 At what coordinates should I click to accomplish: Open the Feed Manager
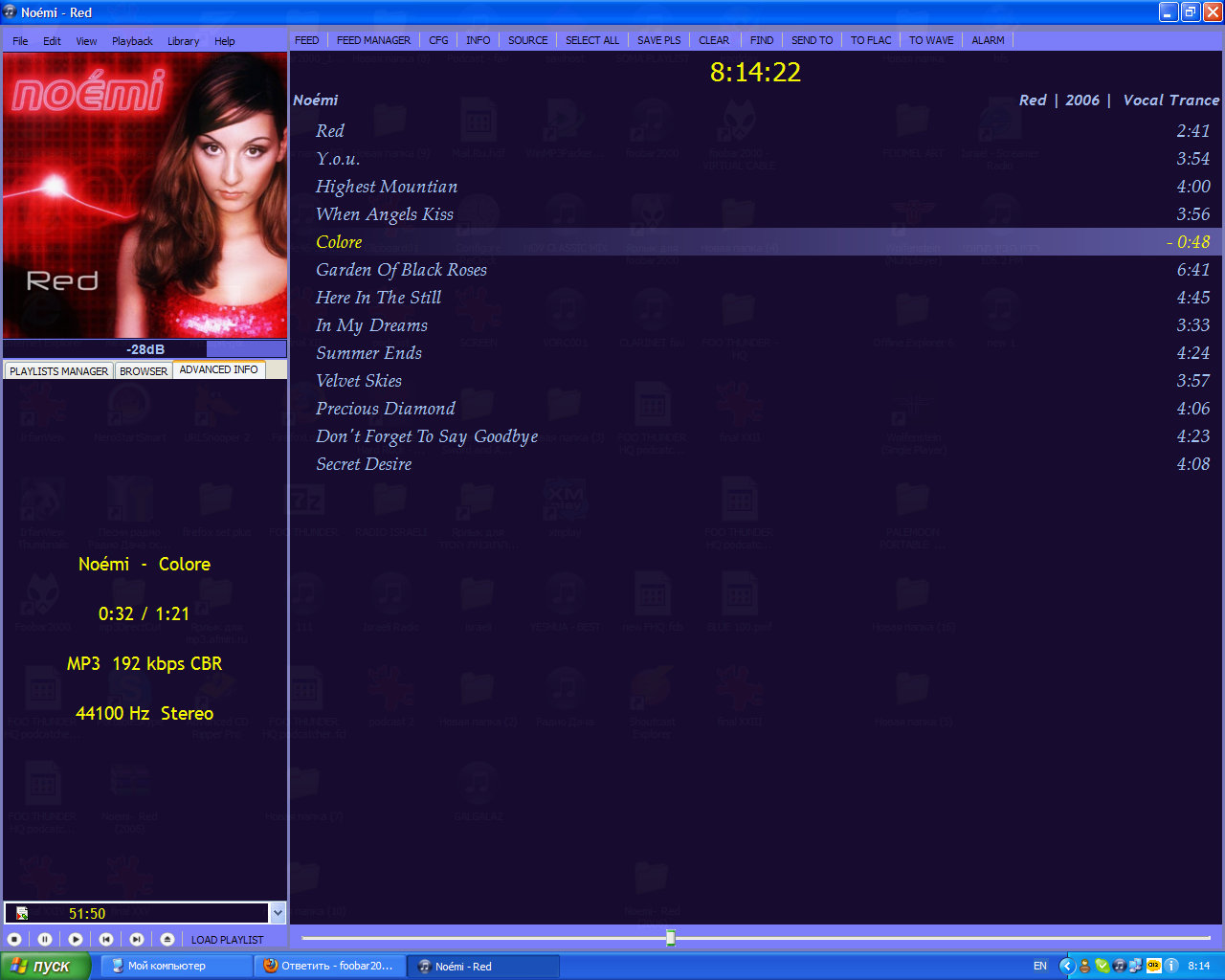(373, 40)
